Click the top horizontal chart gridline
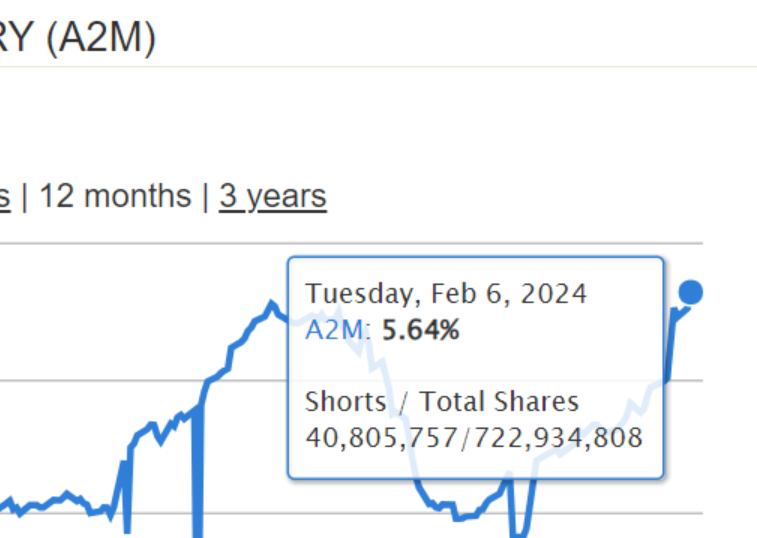 pos(351,243)
